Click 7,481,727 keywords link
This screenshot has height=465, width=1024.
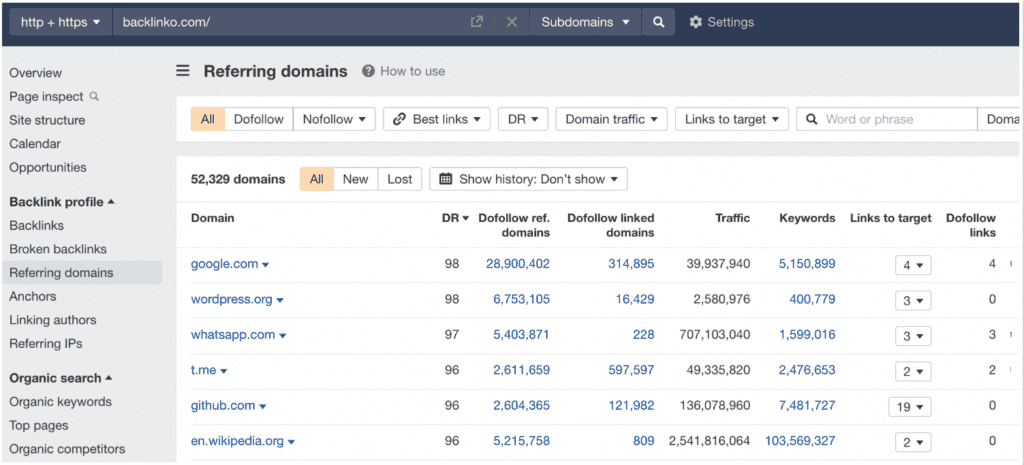tap(807, 405)
